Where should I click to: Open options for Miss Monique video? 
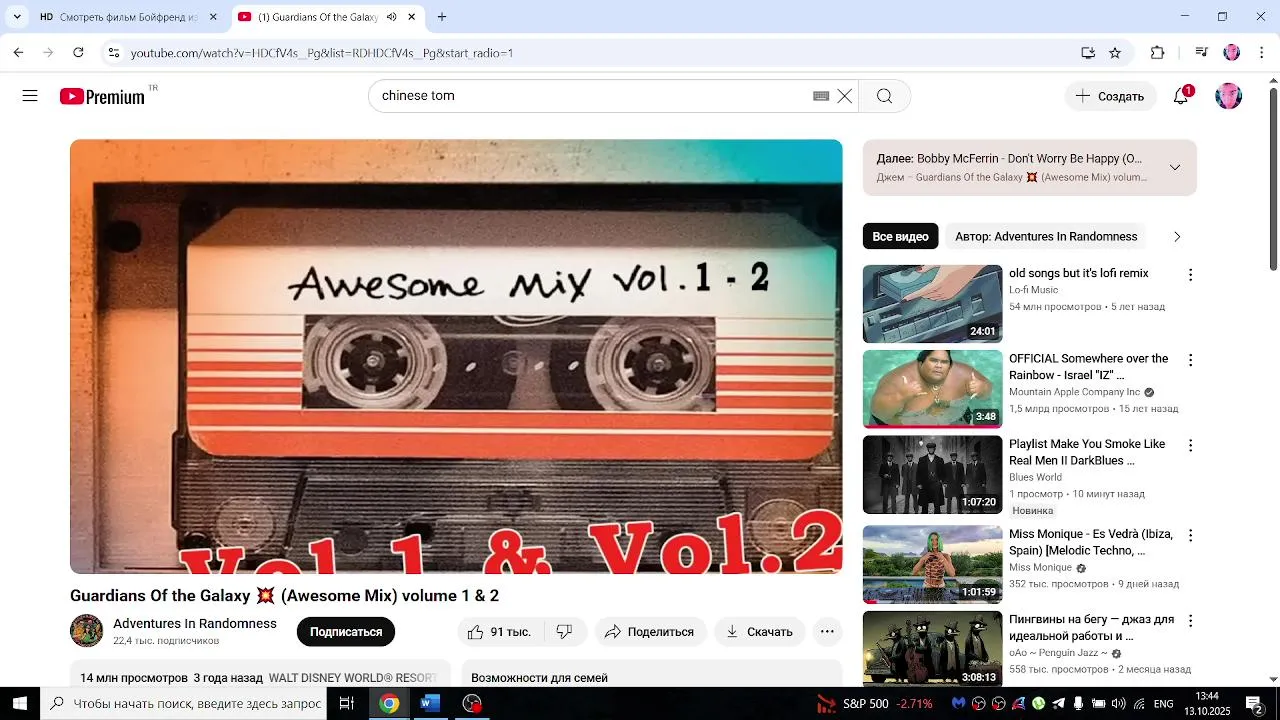pos(1190,535)
